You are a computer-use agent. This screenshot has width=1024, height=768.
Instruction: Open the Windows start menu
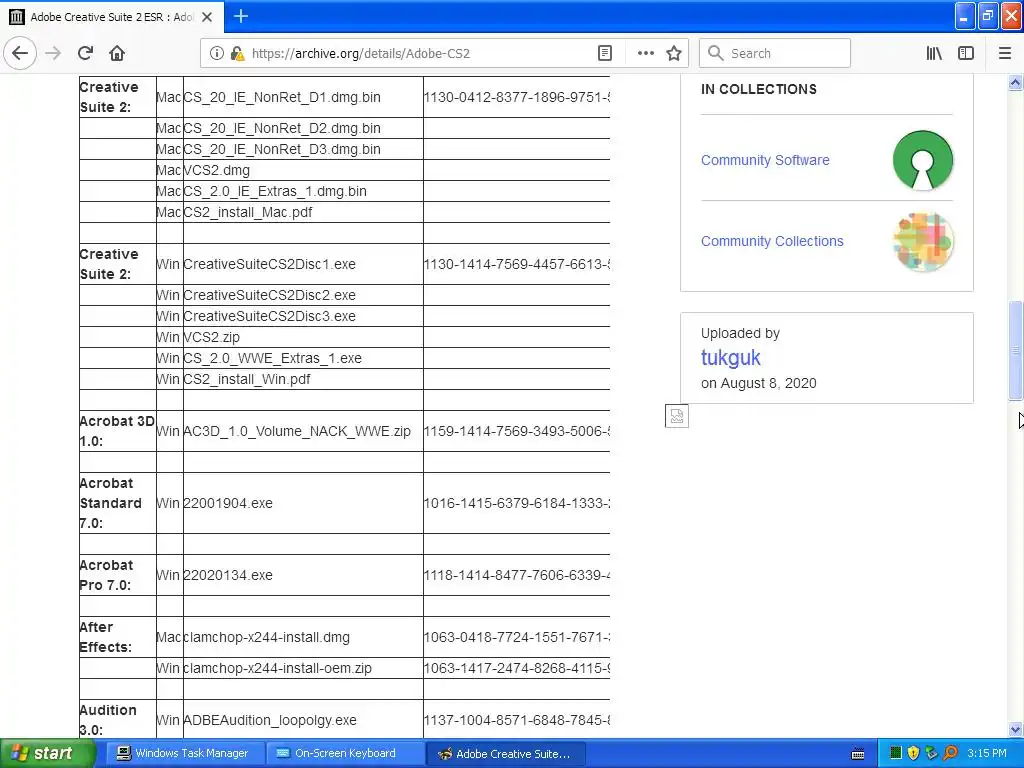[x=47, y=753]
